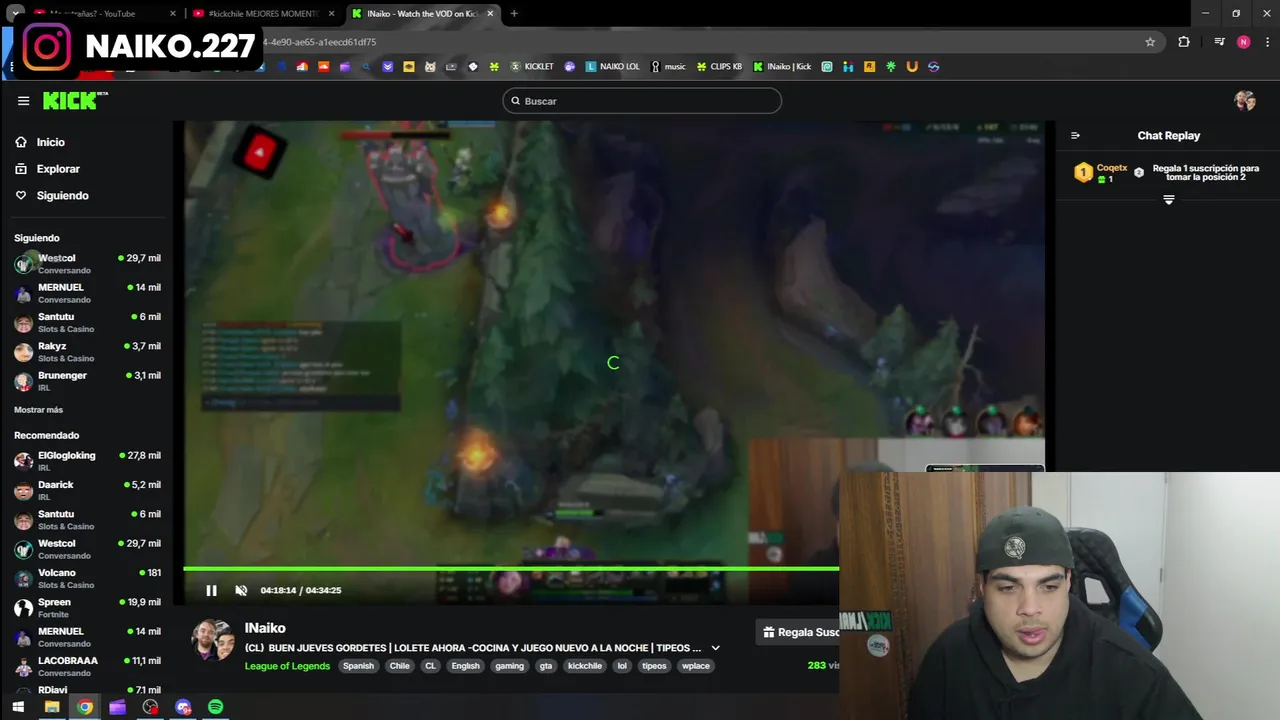Go to Kick home logo
The image size is (1280, 720).
pos(75,100)
